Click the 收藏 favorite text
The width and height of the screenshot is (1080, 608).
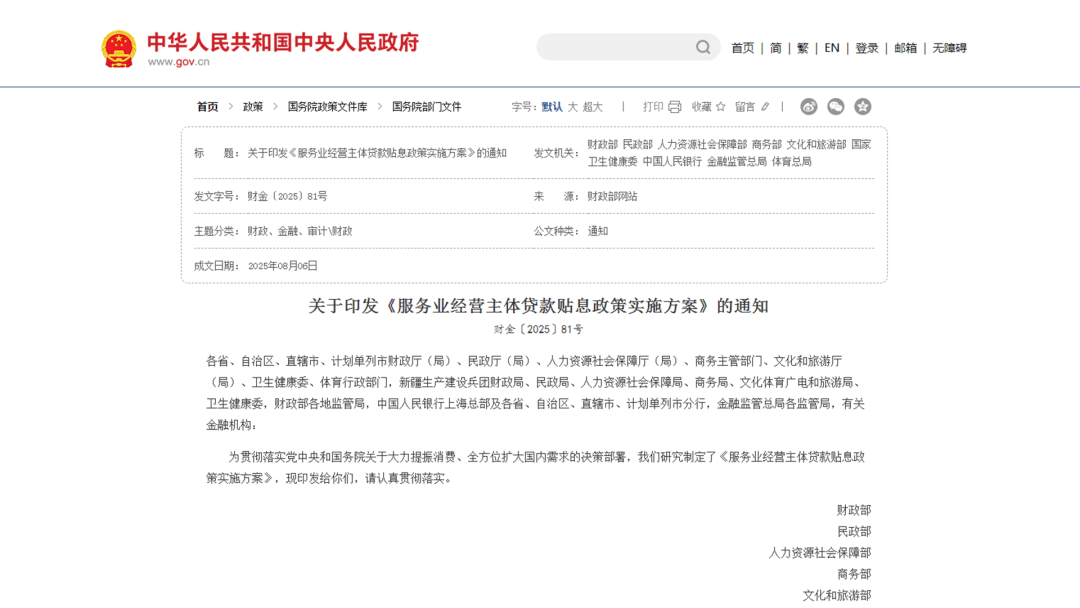pos(701,107)
